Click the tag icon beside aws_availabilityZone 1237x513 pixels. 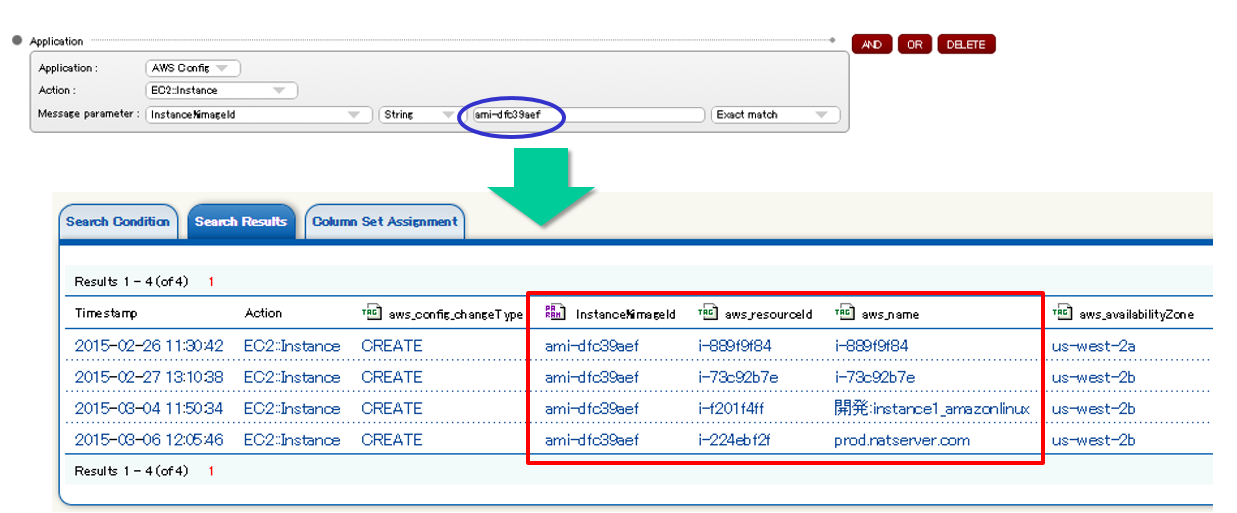pyautogui.click(x=1061, y=313)
